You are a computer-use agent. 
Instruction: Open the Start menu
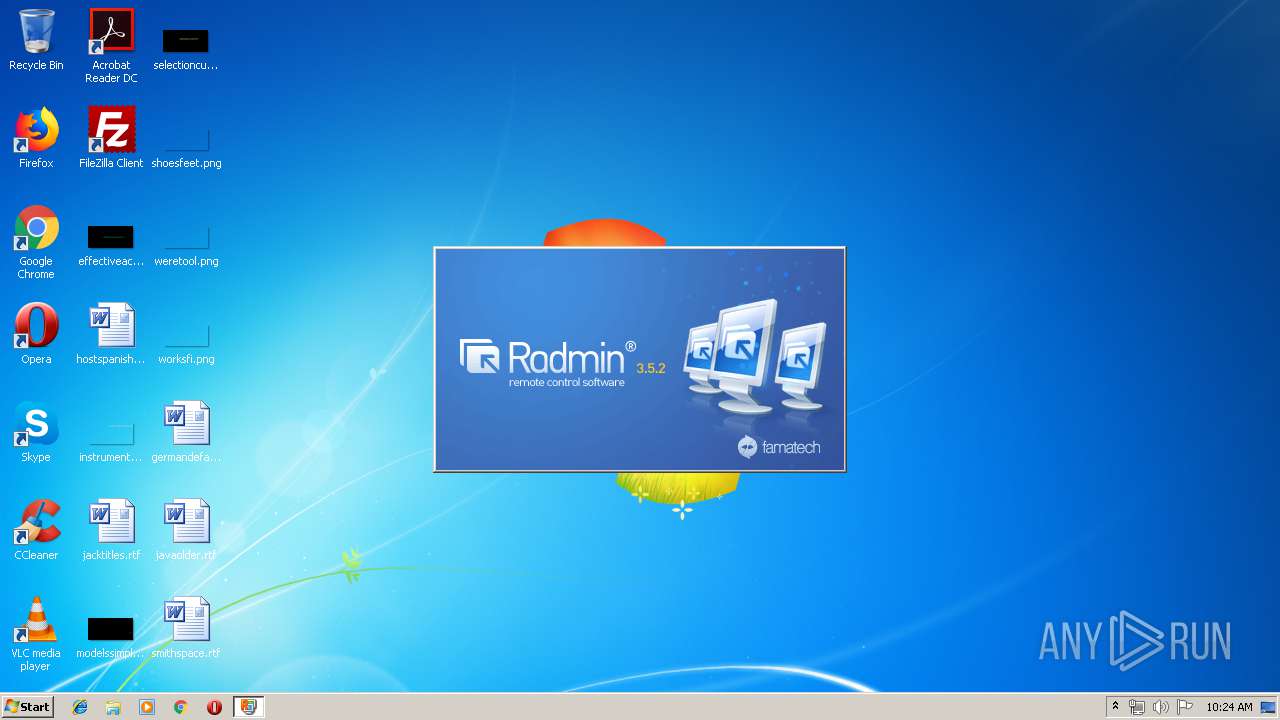point(27,707)
